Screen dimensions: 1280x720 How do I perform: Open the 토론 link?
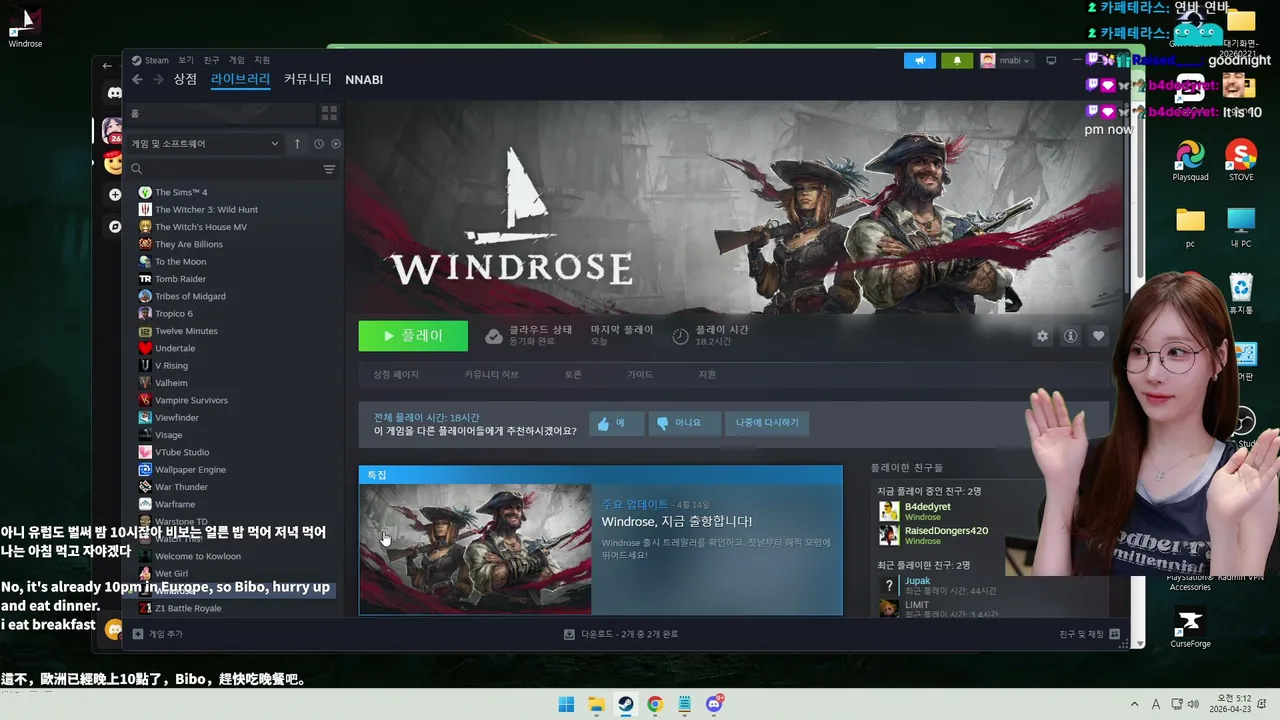[x=573, y=375]
